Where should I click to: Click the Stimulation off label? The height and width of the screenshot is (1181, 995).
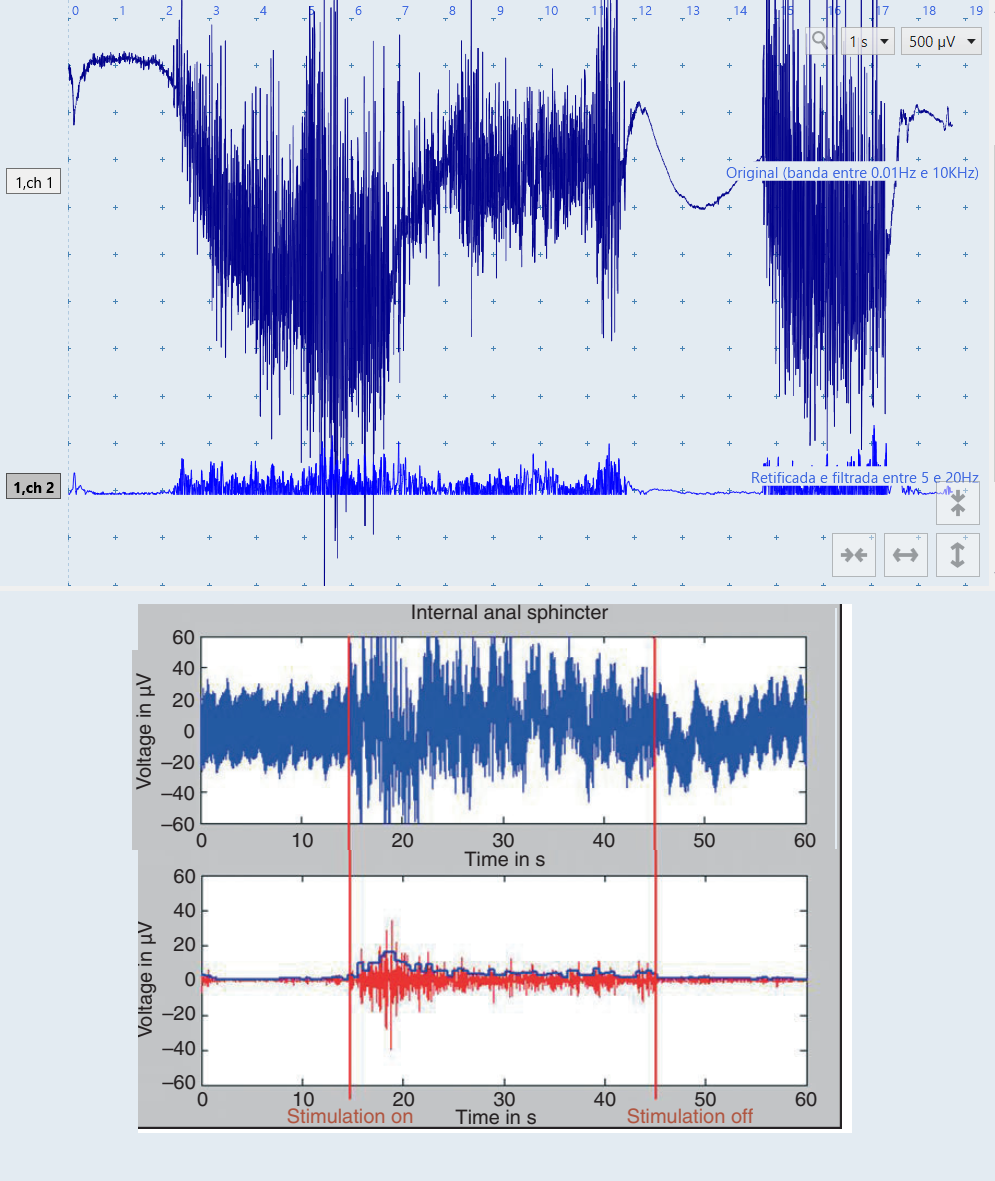point(689,1116)
